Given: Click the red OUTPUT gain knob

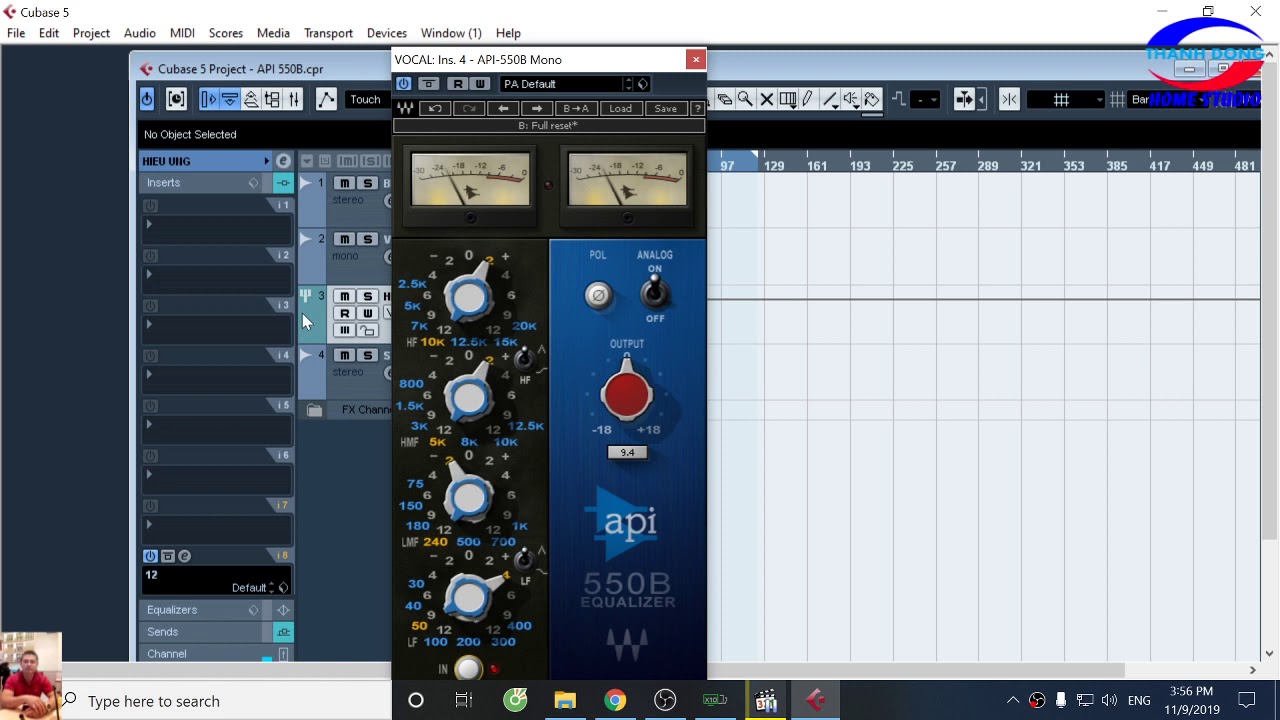Looking at the screenshot, I should (627, 393).
